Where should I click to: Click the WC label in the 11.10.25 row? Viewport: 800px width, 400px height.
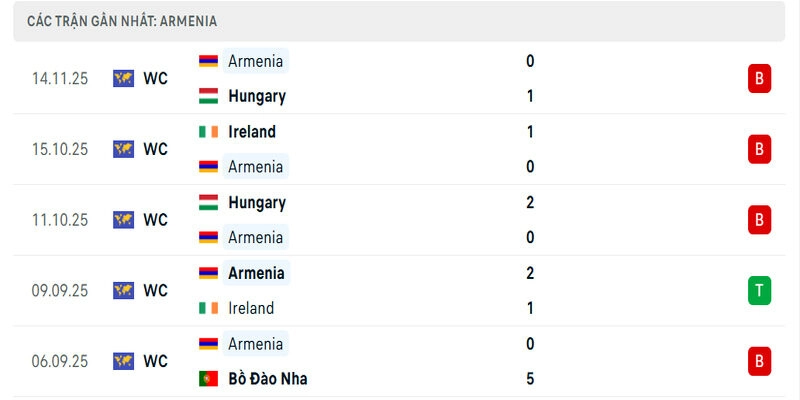pos(155,219)
